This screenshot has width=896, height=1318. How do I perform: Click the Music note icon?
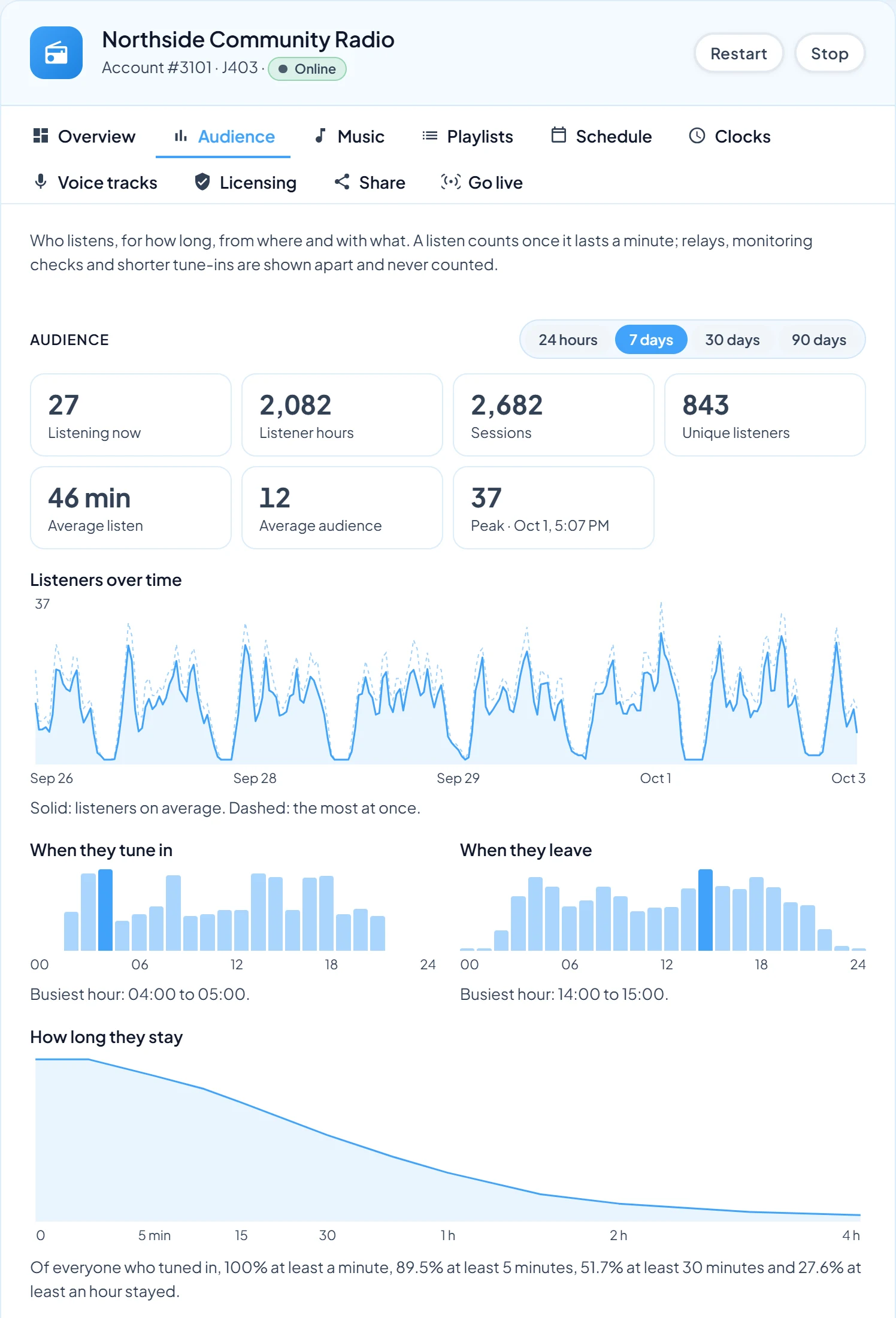[x=320, y=136]
